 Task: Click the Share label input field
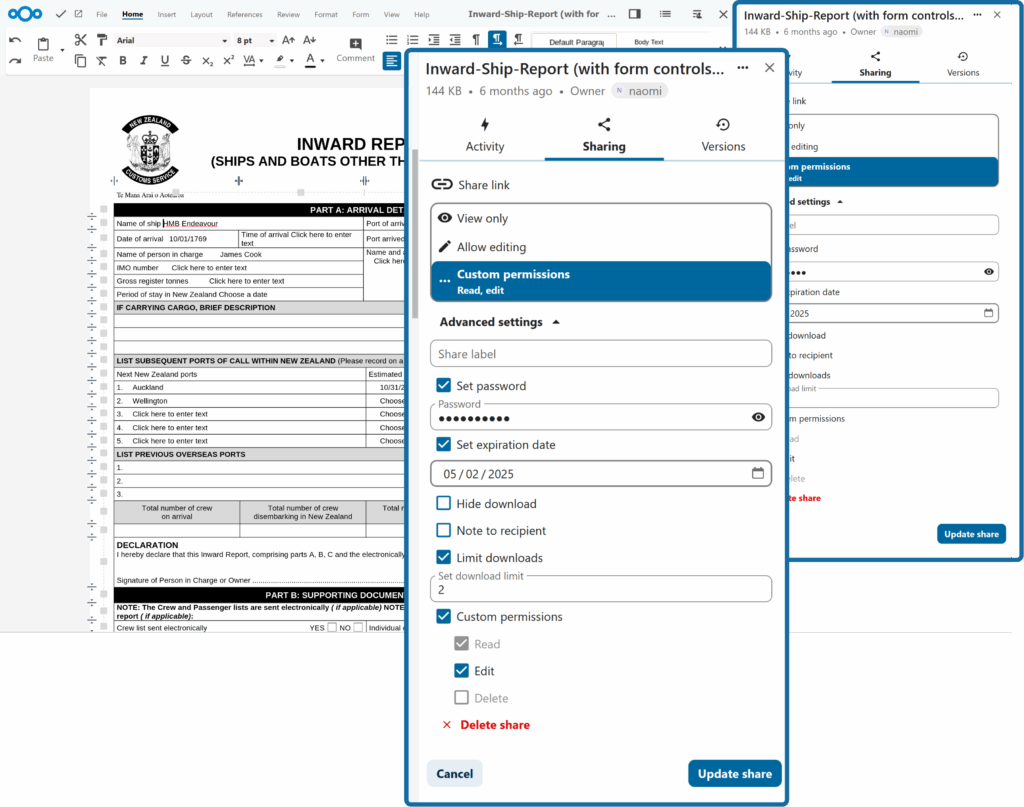pyautogui.click(x=601, y=354)
